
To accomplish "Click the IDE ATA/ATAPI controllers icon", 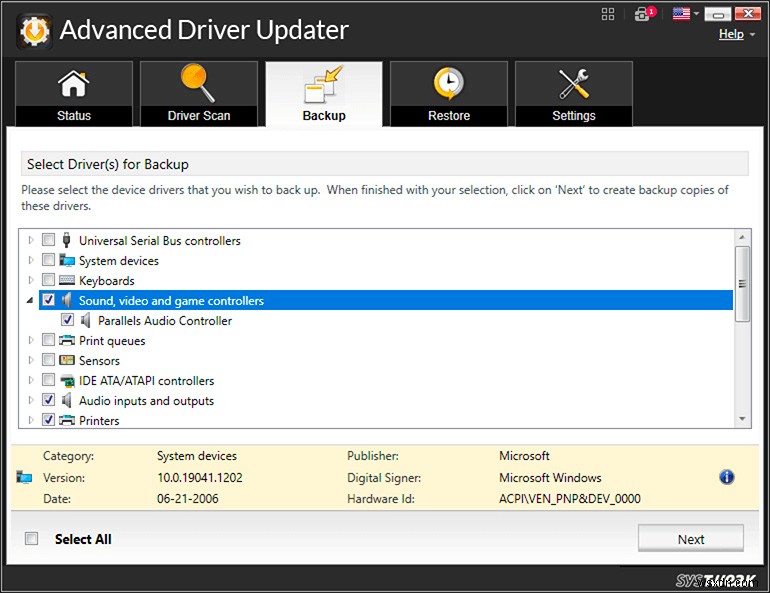I will 67,380.
